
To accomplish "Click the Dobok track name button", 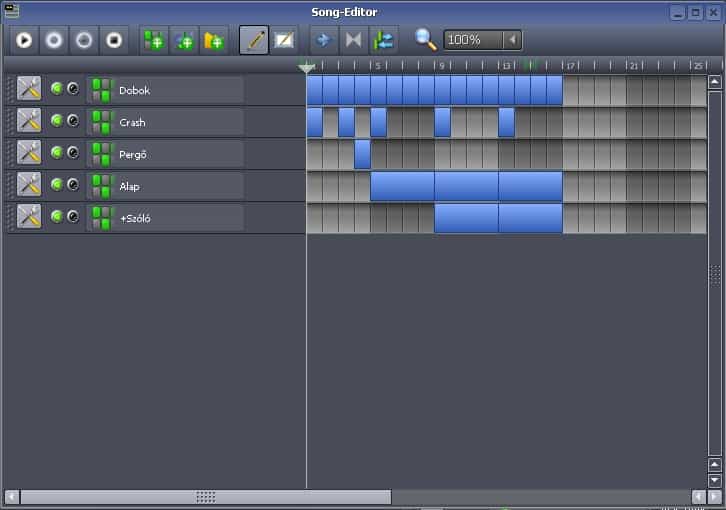I will tap(165, 90).
